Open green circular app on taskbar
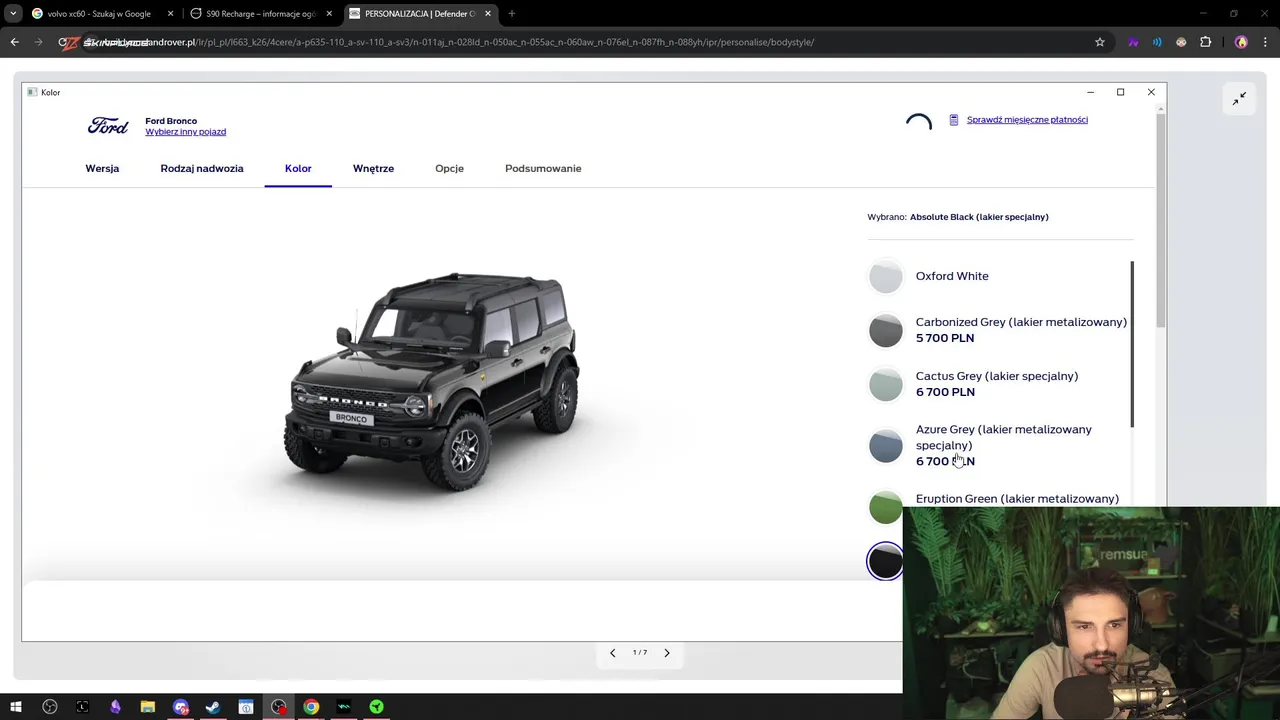Image resolution: width=1280 pixels, height=720 pixels. [x=376, y=707]
